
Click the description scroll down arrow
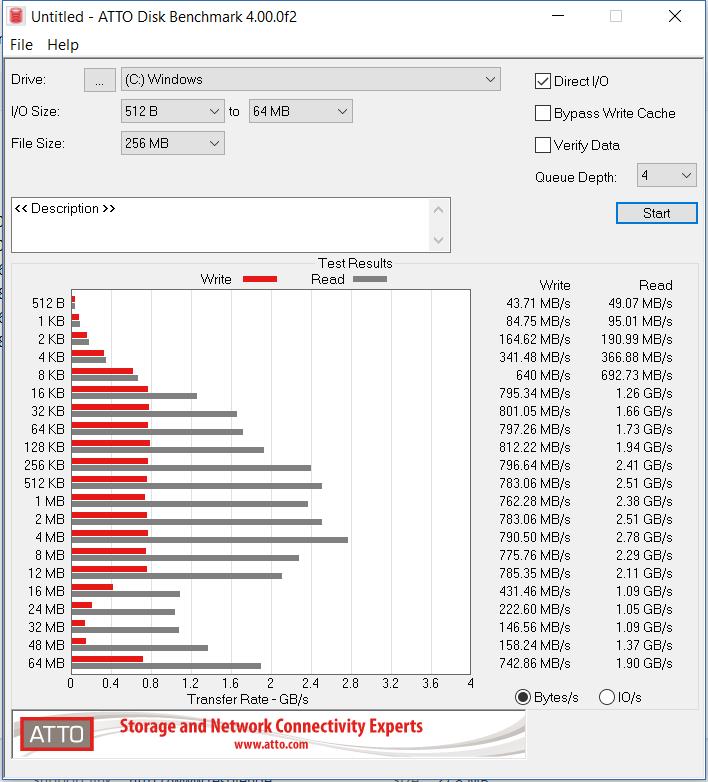point(438,240)
